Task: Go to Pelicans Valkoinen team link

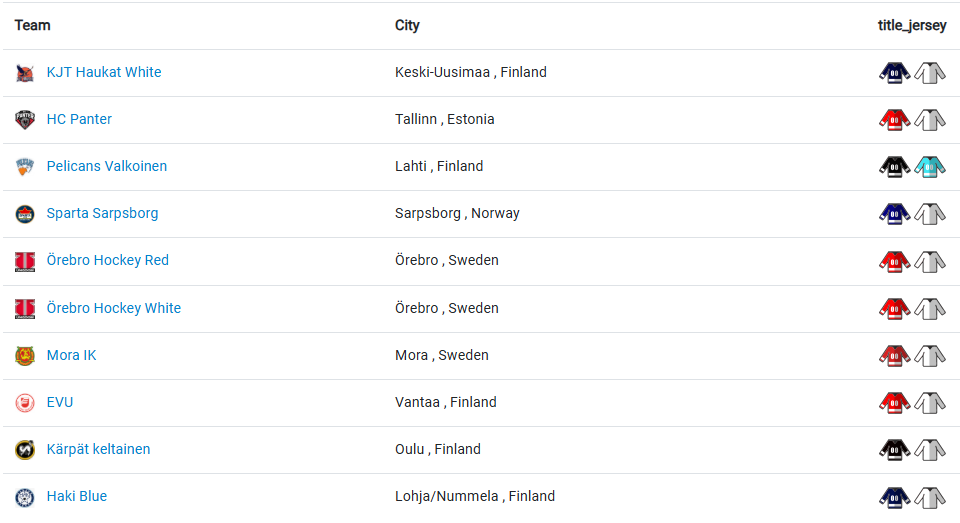Action: [x=107, y=166]
